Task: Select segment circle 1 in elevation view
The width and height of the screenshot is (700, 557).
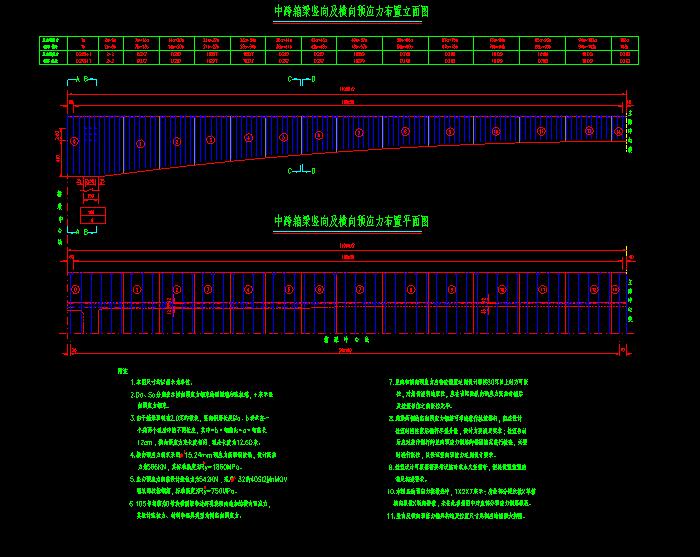Action: pos(140,144)
